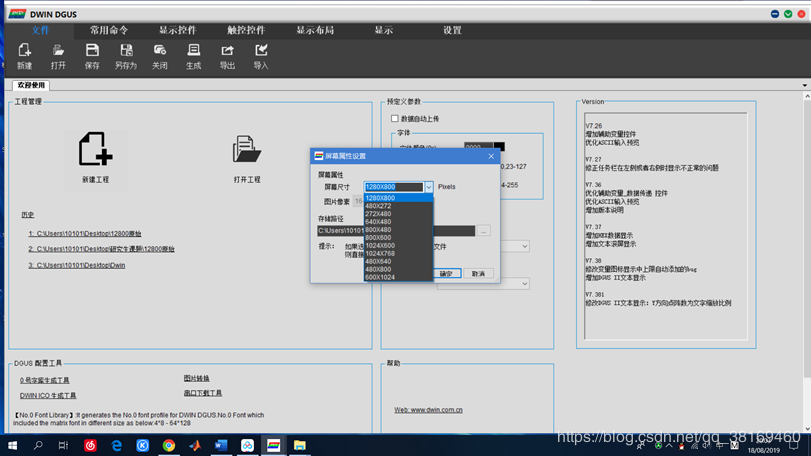Visit the www.dwin.com.cn web link
The width and height of the screenshot is (811, 456).
click(428, 410)
